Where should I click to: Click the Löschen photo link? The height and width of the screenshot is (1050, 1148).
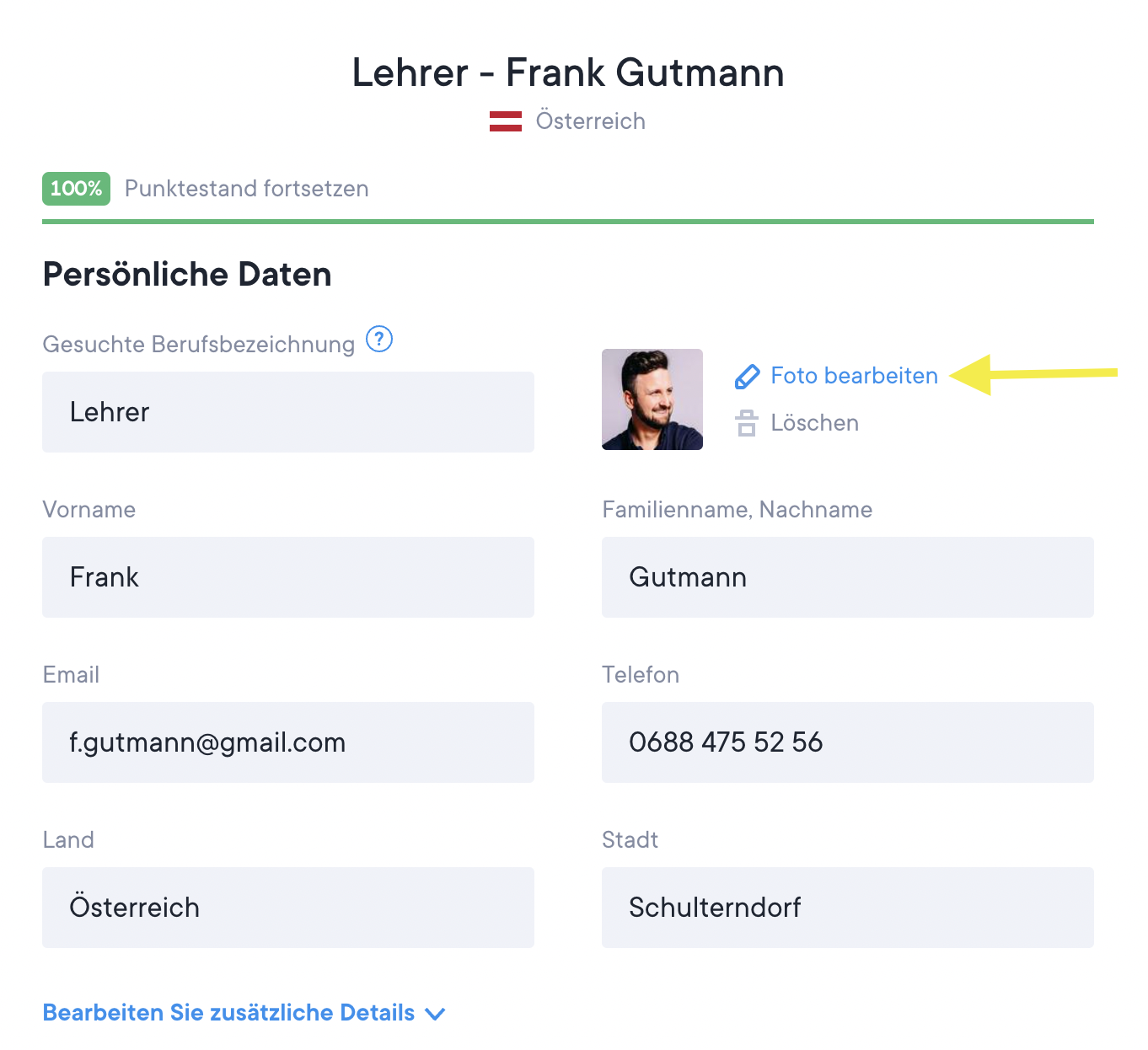coord(814,423)
